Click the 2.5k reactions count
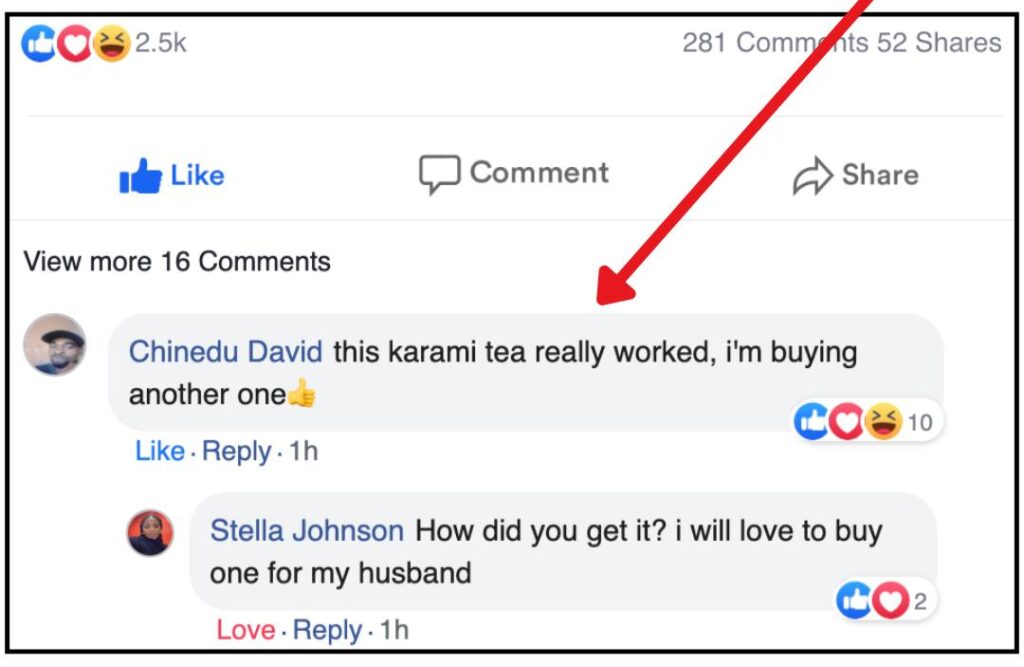This screenshot has width=1024, height=667. pos(160,43)
